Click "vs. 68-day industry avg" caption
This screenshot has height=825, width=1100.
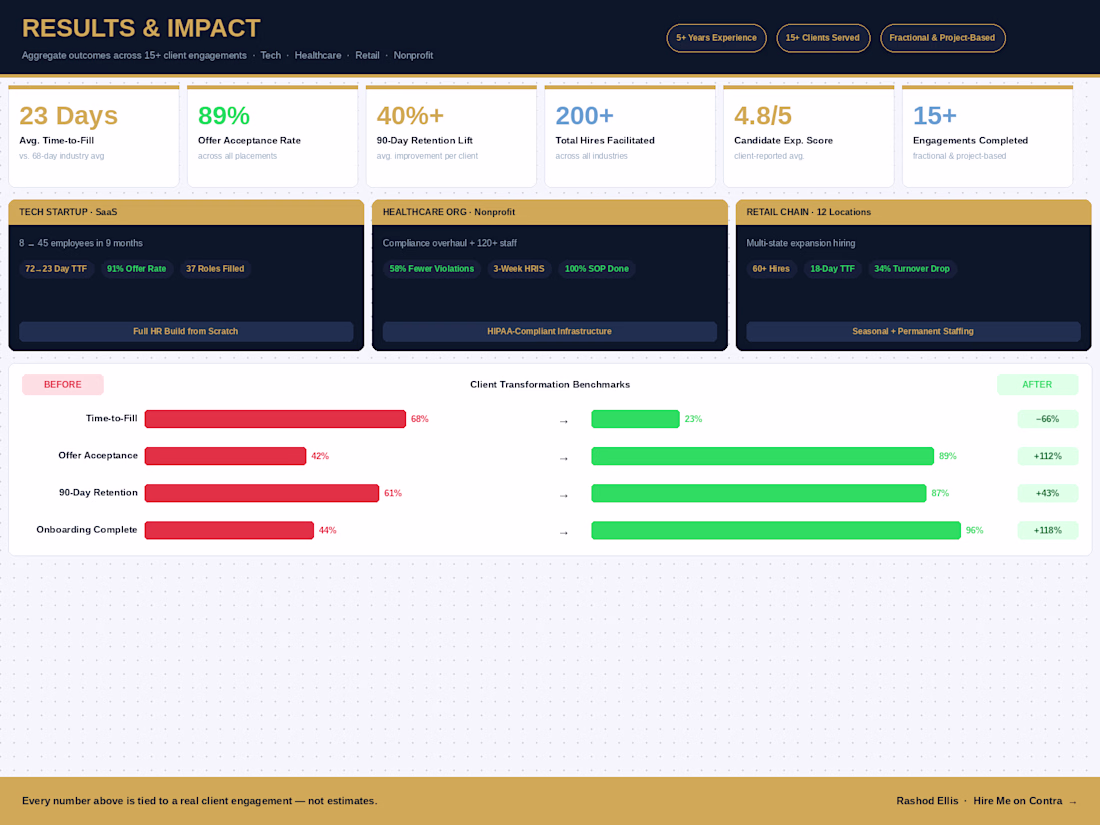pos(62,156)
